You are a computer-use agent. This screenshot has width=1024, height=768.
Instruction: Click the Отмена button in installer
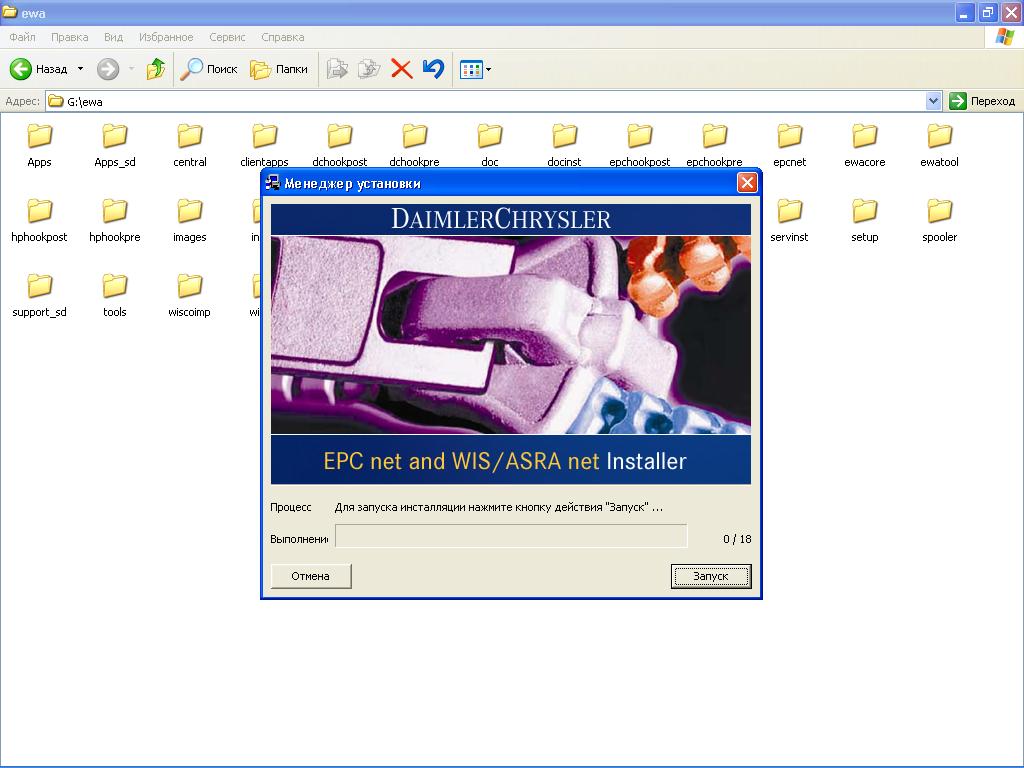point(311,576)
